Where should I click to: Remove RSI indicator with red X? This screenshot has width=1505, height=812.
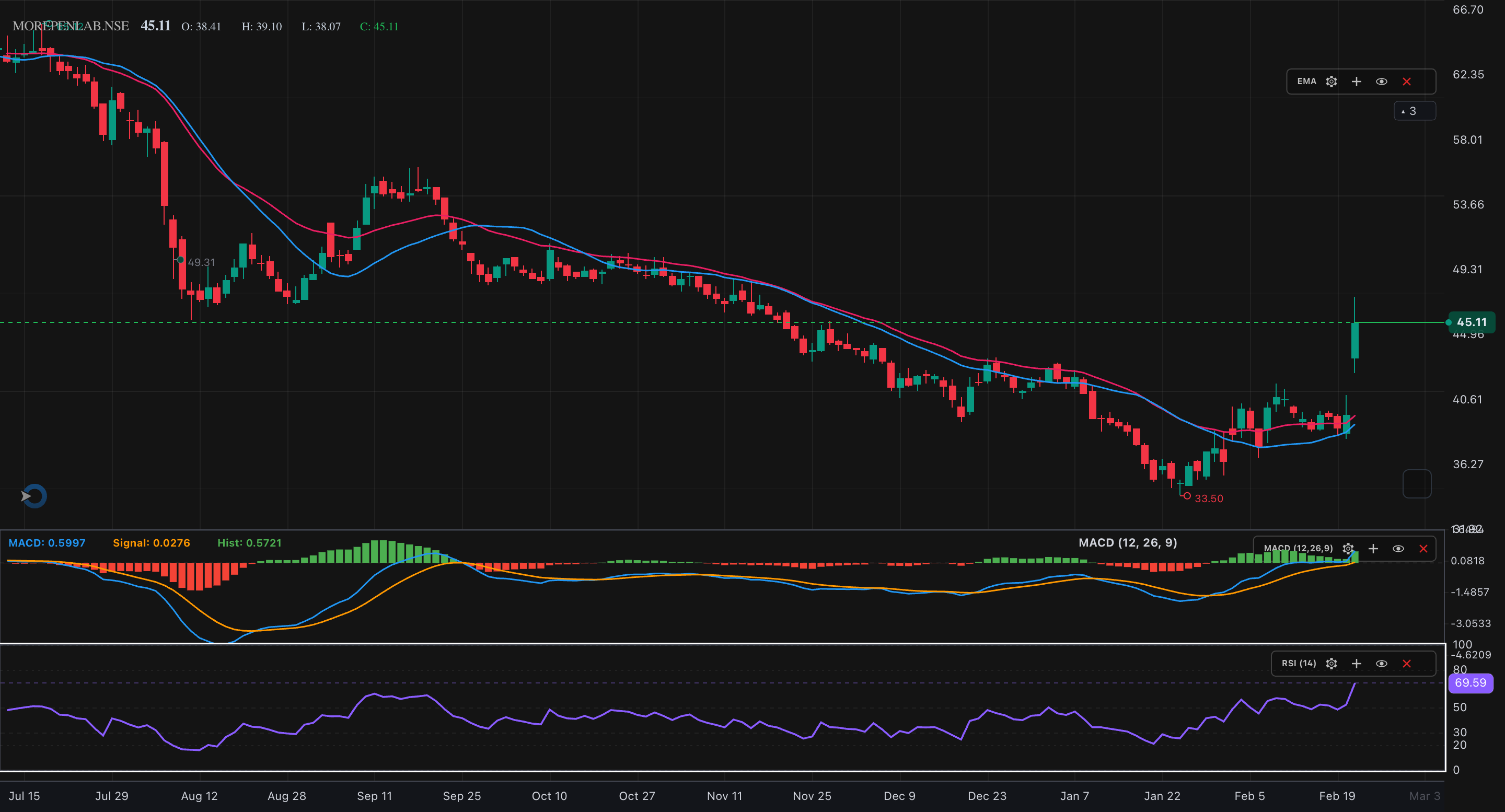point(1406,664)
